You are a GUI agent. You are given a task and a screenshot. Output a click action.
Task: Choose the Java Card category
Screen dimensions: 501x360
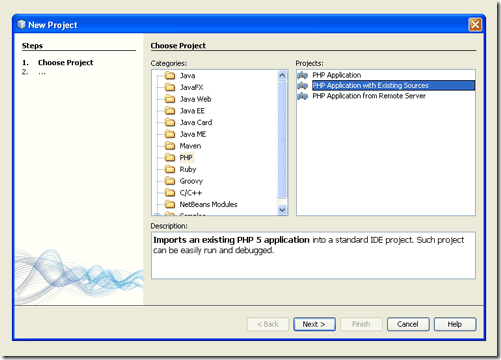pyautogui.click(x=196, y=122)
